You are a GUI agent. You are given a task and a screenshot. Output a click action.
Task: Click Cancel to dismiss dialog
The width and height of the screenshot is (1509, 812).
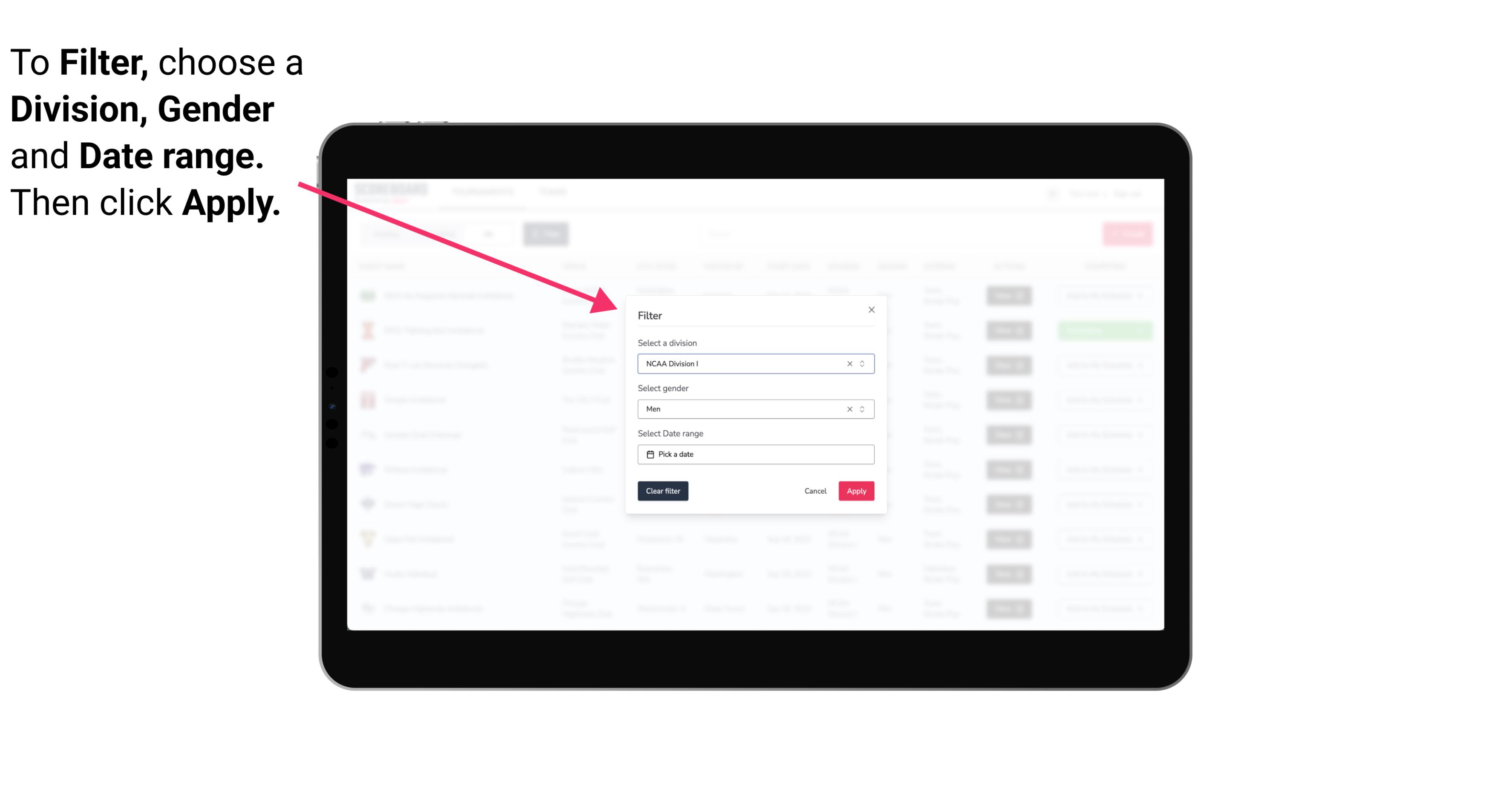pos(816,491)
